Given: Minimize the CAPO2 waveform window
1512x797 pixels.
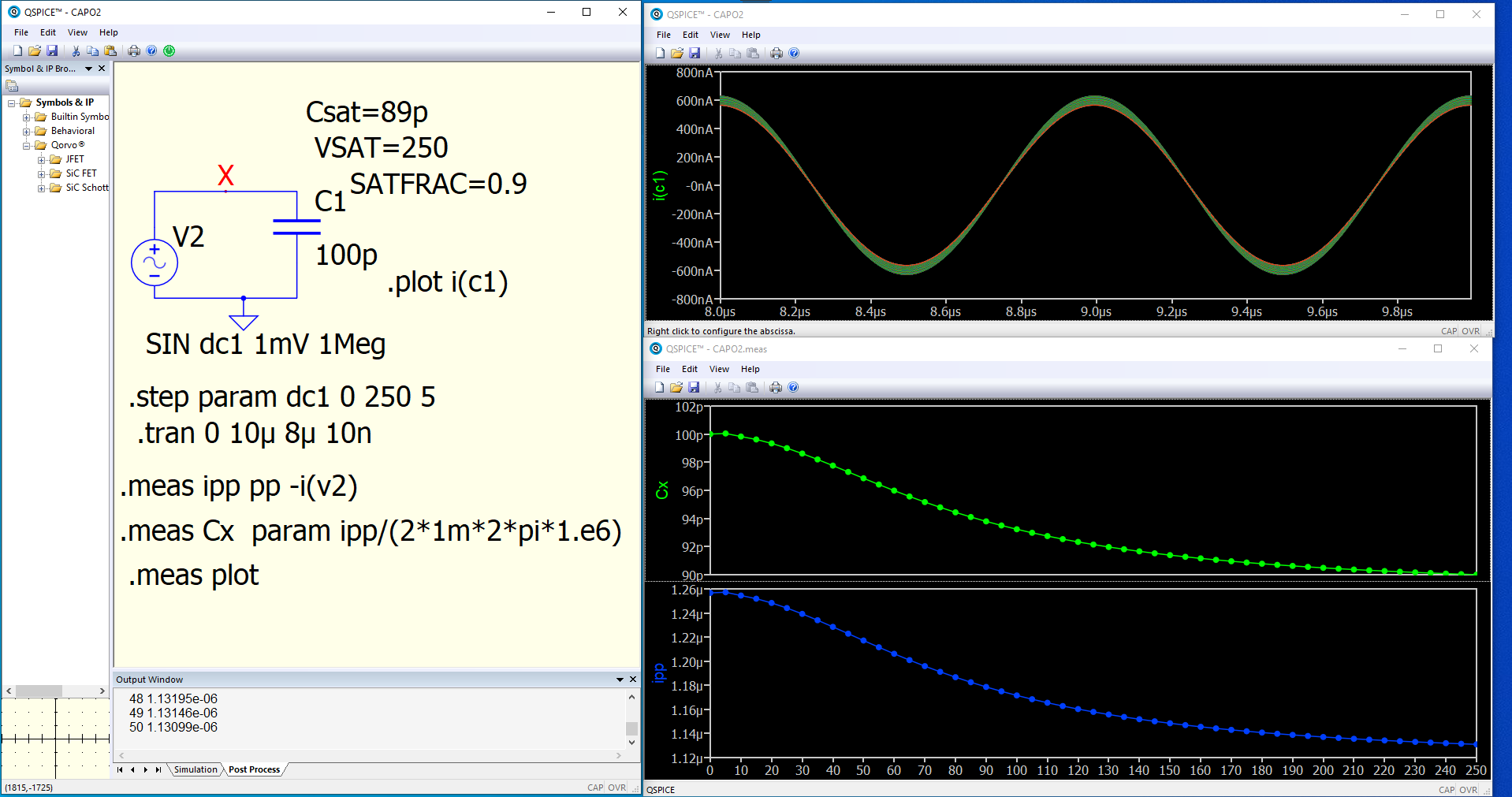Looking at the screenshot, I should (x=1405, y=14).
